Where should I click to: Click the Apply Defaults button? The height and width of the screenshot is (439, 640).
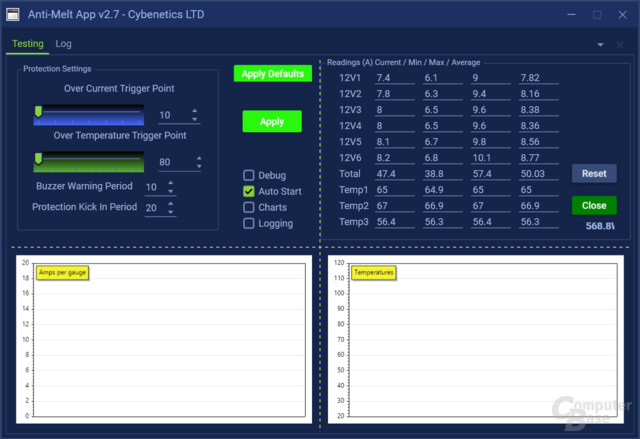coord(272,74)
